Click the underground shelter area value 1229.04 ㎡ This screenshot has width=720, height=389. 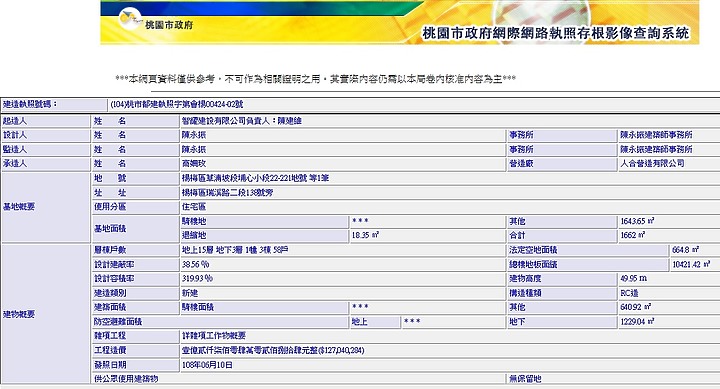pos(637,322)
